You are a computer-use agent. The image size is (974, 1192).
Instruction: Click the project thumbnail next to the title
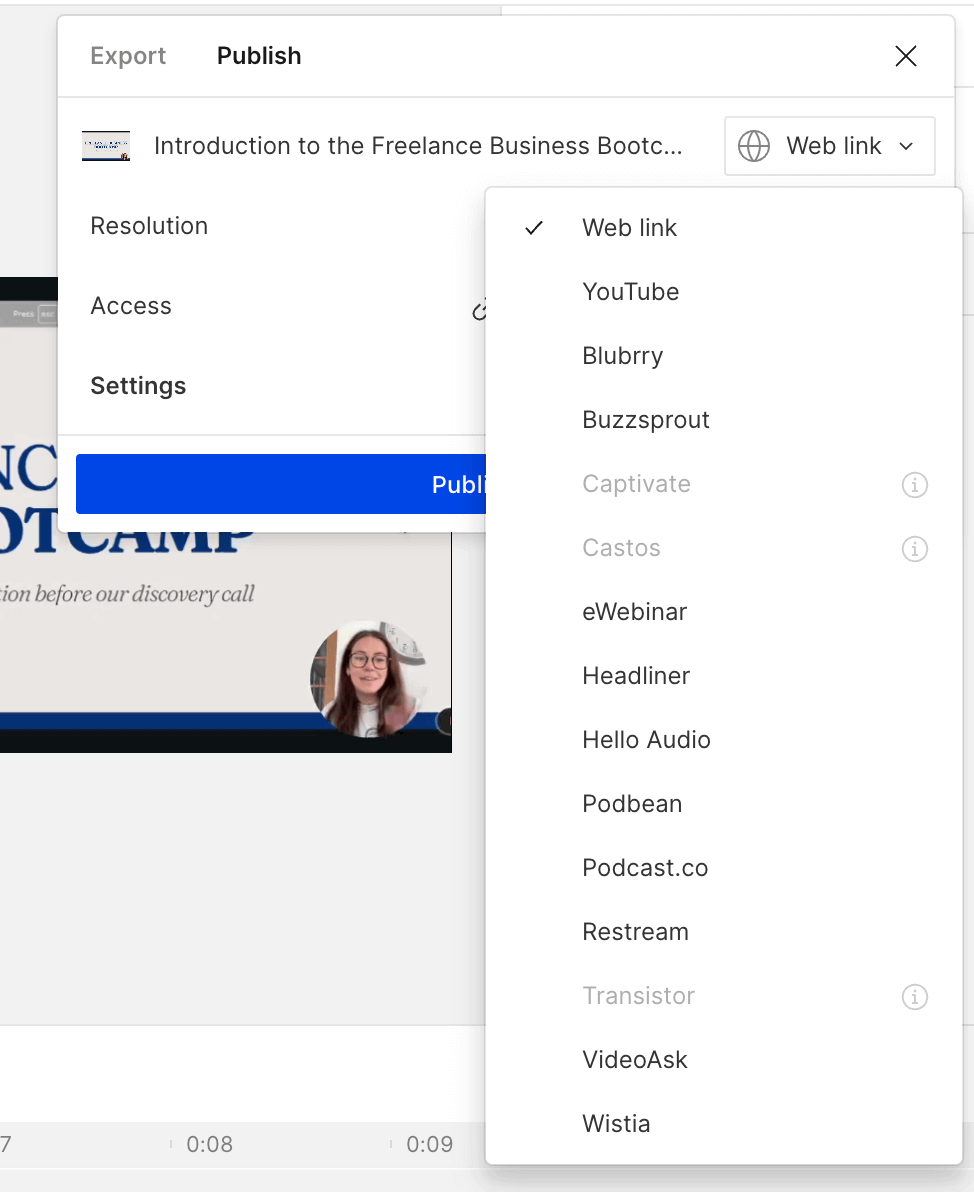106,146
